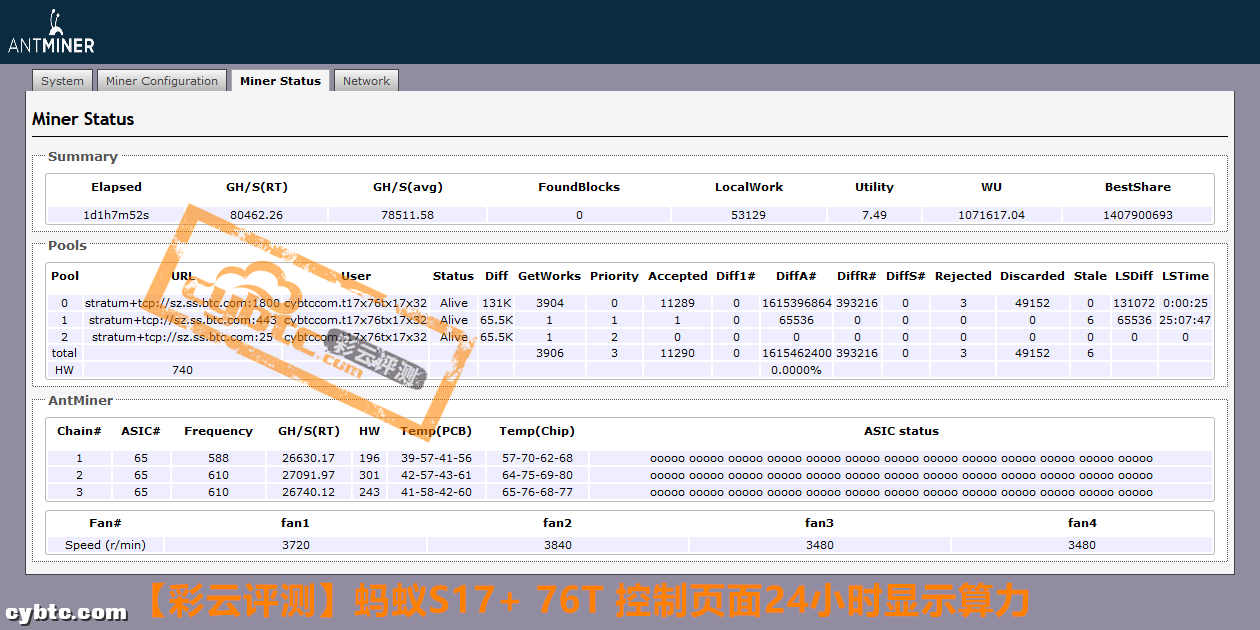This screenshot has width=1260, height=630.
Task: Click the HW error count 740
Action: [x=182, y=370]
